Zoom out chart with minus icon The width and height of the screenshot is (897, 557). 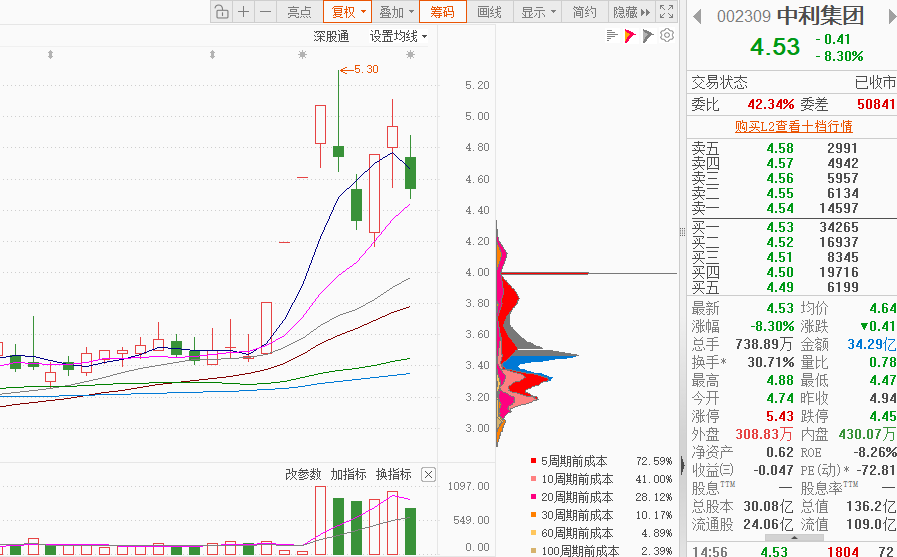pyautogui.click(x=265, y=12)
